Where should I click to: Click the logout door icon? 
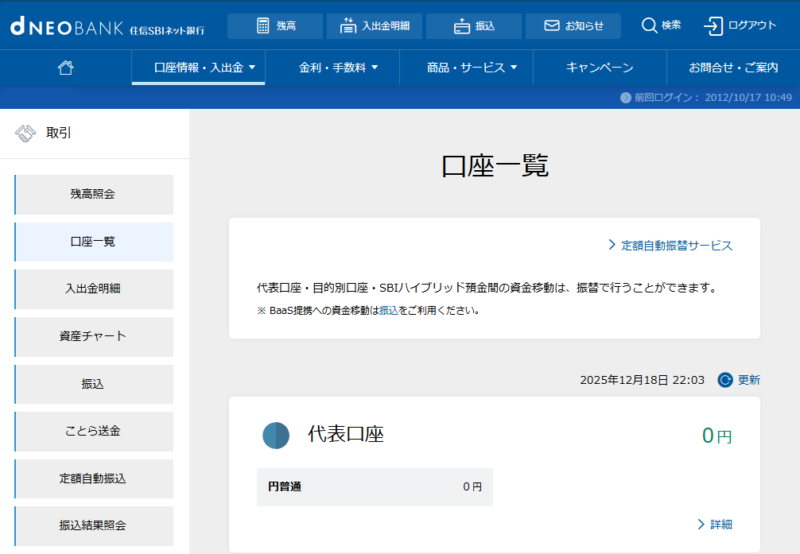click(x=714, y=26)
